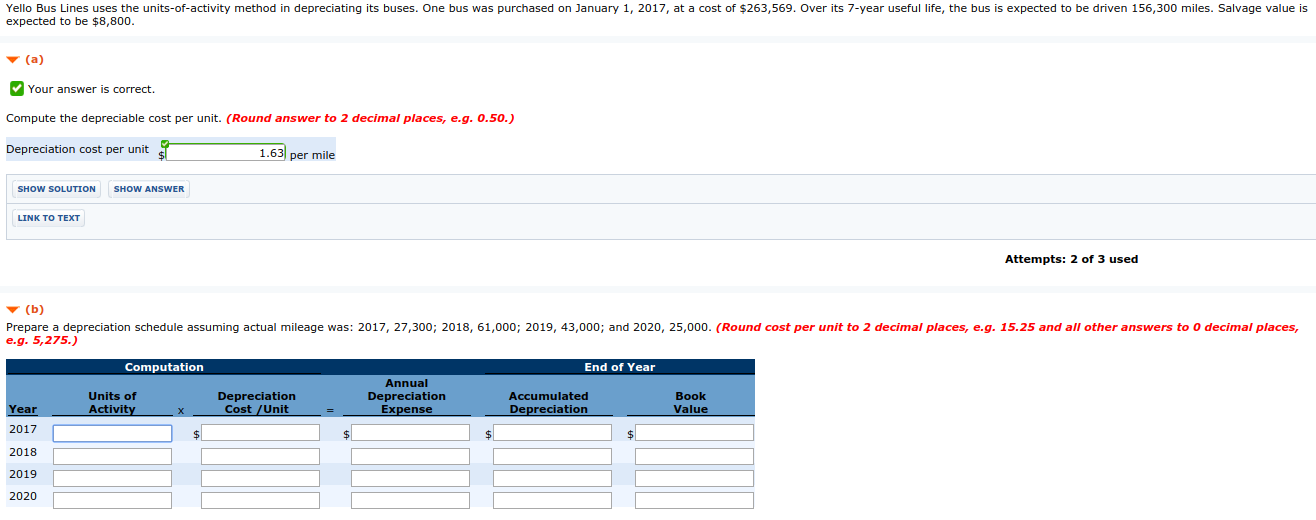This screenshot has width=1316, height=520.
Task: Select 2019 Depreciation Cost/Unit input
Action: click(x=260, y=478)
